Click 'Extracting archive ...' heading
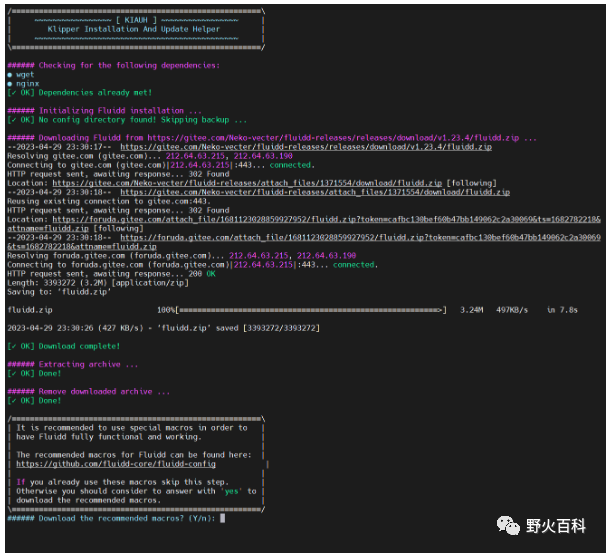The image size is (606, 553). tap(73, 364)
